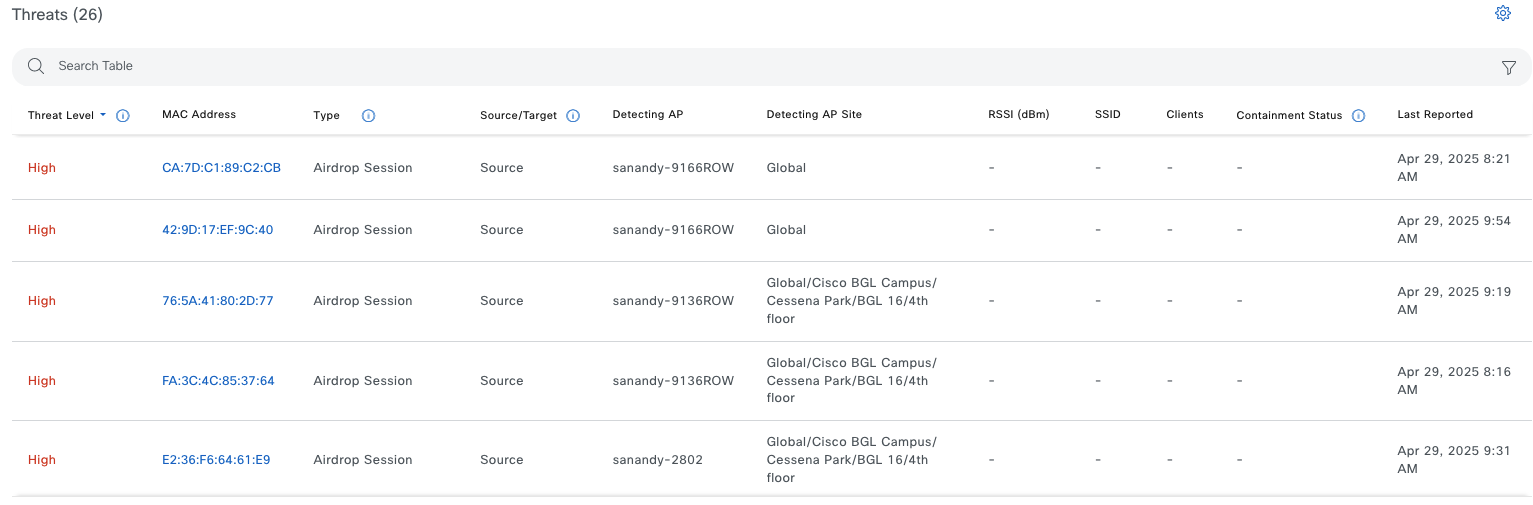
Task: Open MAC address CA:7D:C1:89:C2:CB
Action: [x=221, y=168]
